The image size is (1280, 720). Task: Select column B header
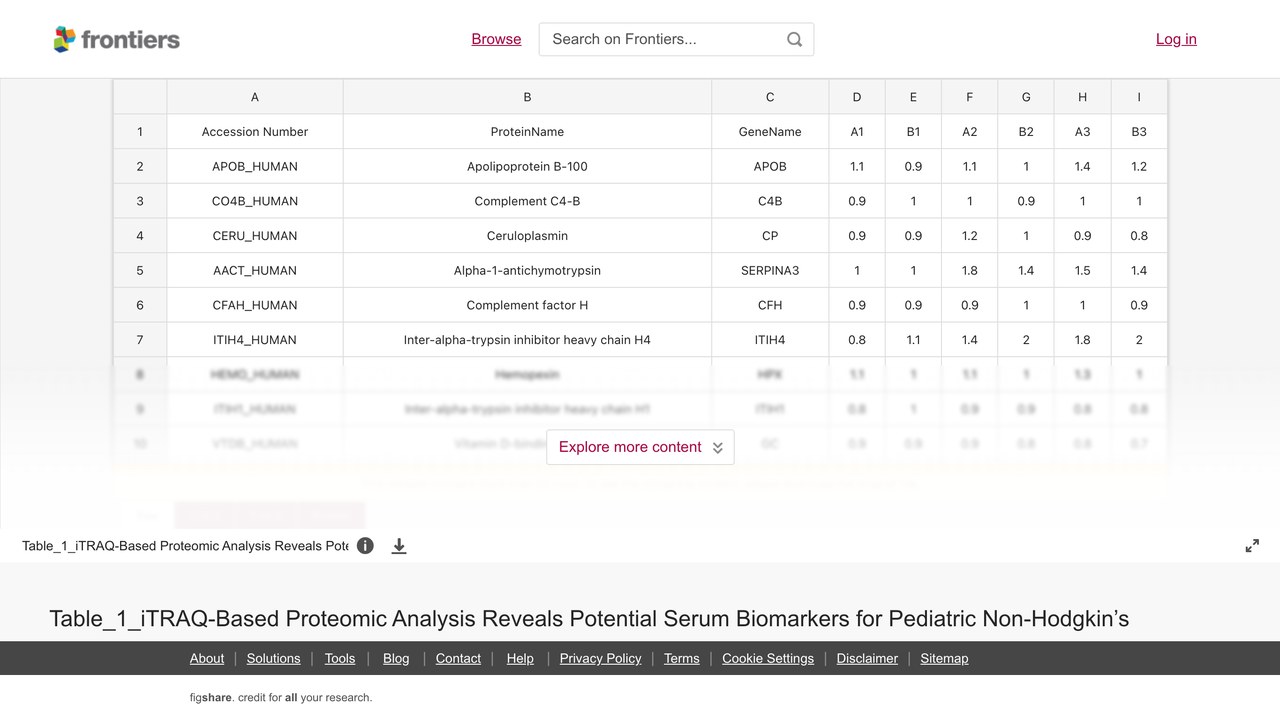(527, 97)
